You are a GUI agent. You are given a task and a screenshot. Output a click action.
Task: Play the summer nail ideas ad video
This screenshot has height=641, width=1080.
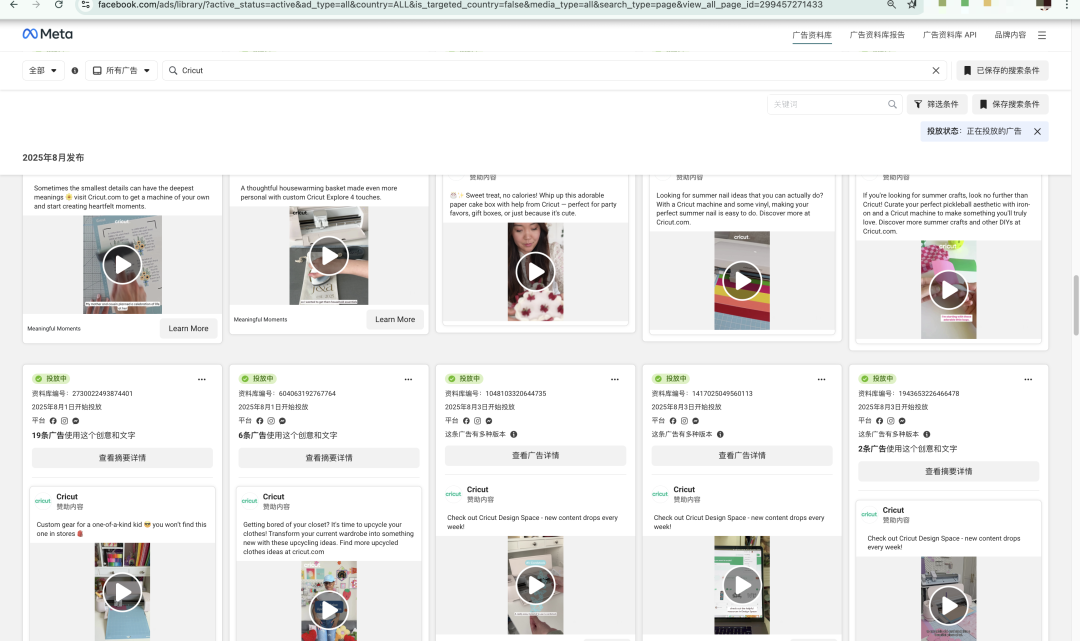pos(742,281)
